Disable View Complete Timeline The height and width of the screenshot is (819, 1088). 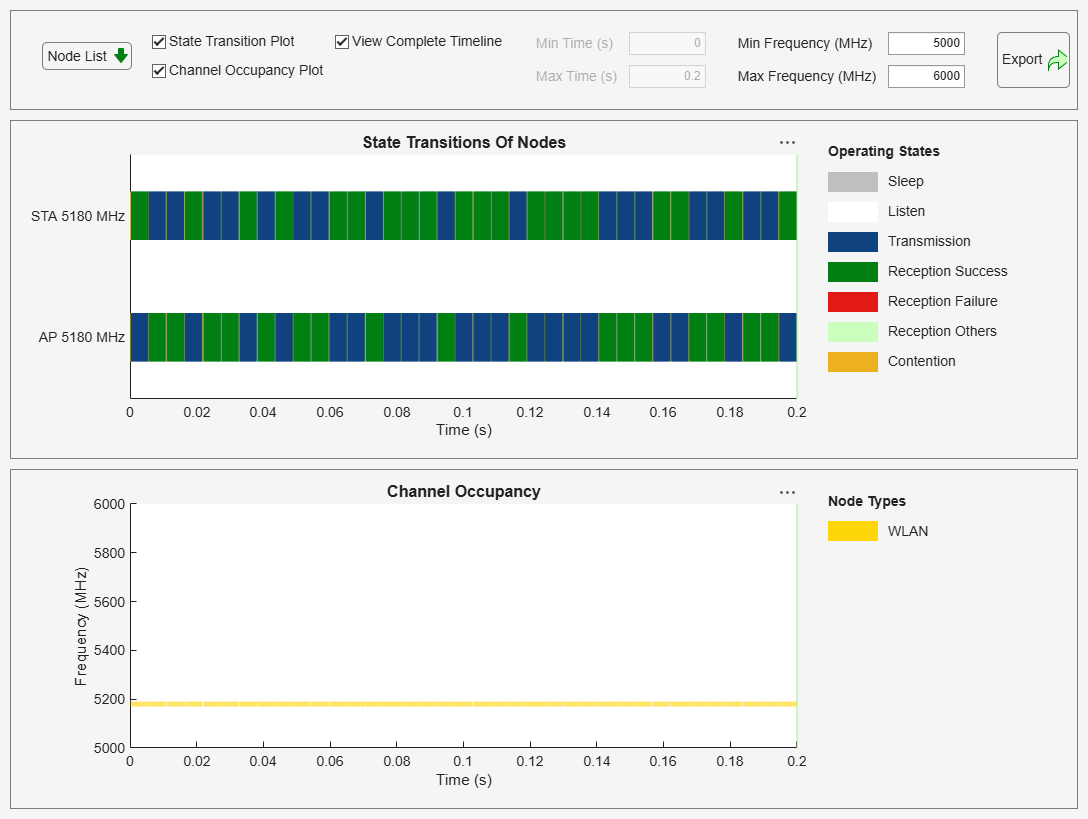click(x=340, y=41)
